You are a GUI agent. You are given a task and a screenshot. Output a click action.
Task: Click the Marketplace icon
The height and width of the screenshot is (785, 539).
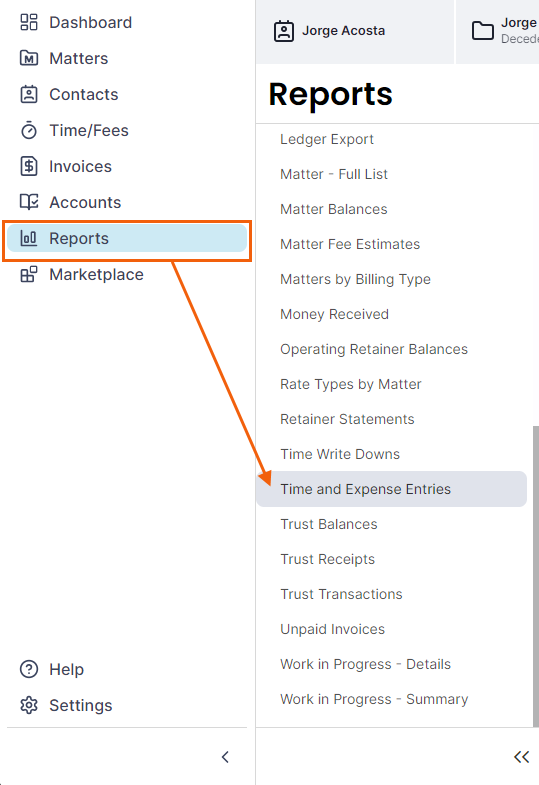[29, 274]
